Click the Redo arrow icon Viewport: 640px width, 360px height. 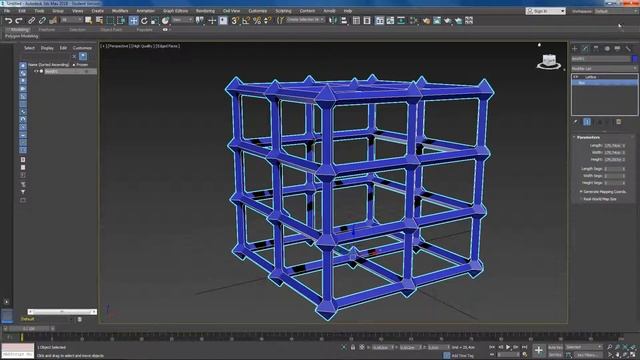tap(19, 20)
